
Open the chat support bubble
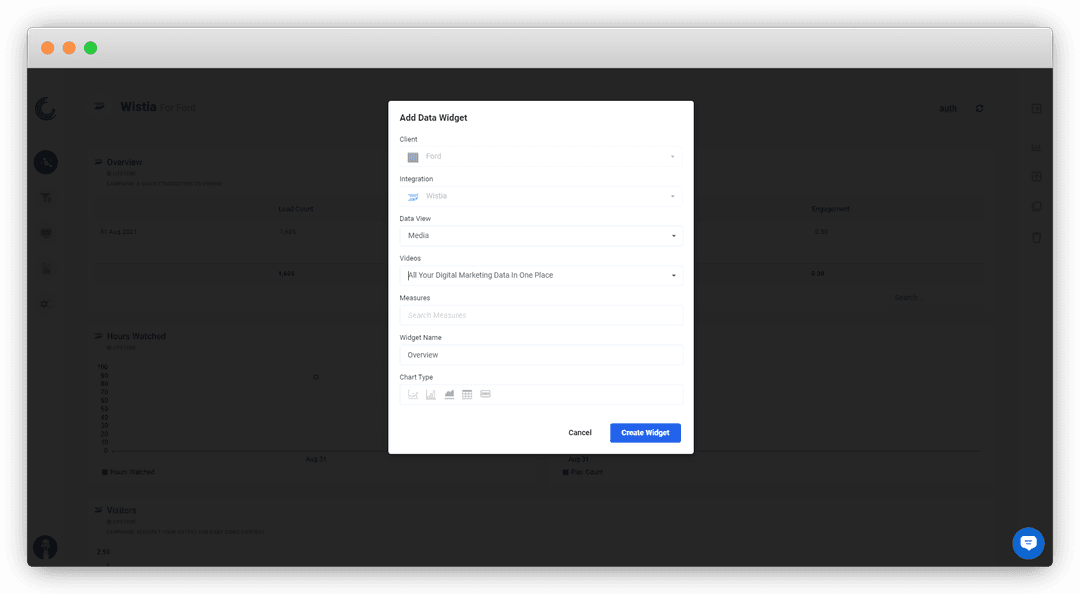(x=1028, y=543)
